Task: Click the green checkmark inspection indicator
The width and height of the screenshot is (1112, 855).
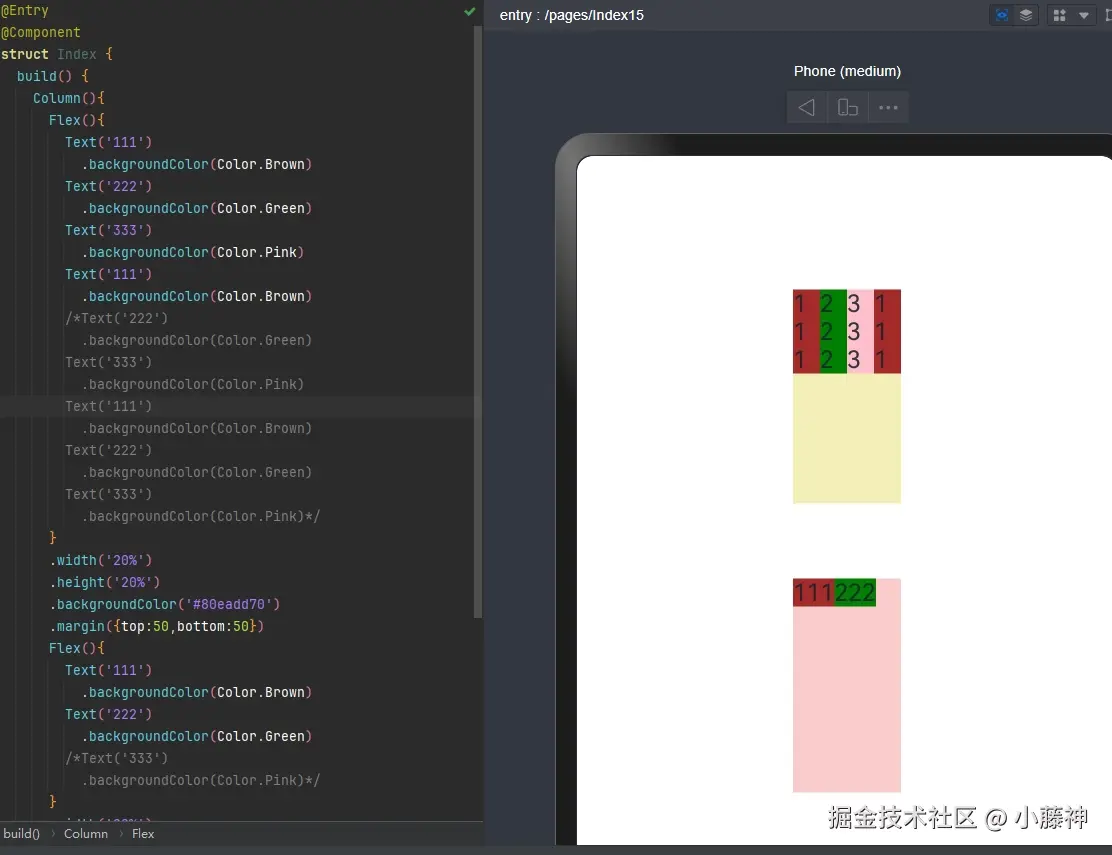Action: (469, 11)
